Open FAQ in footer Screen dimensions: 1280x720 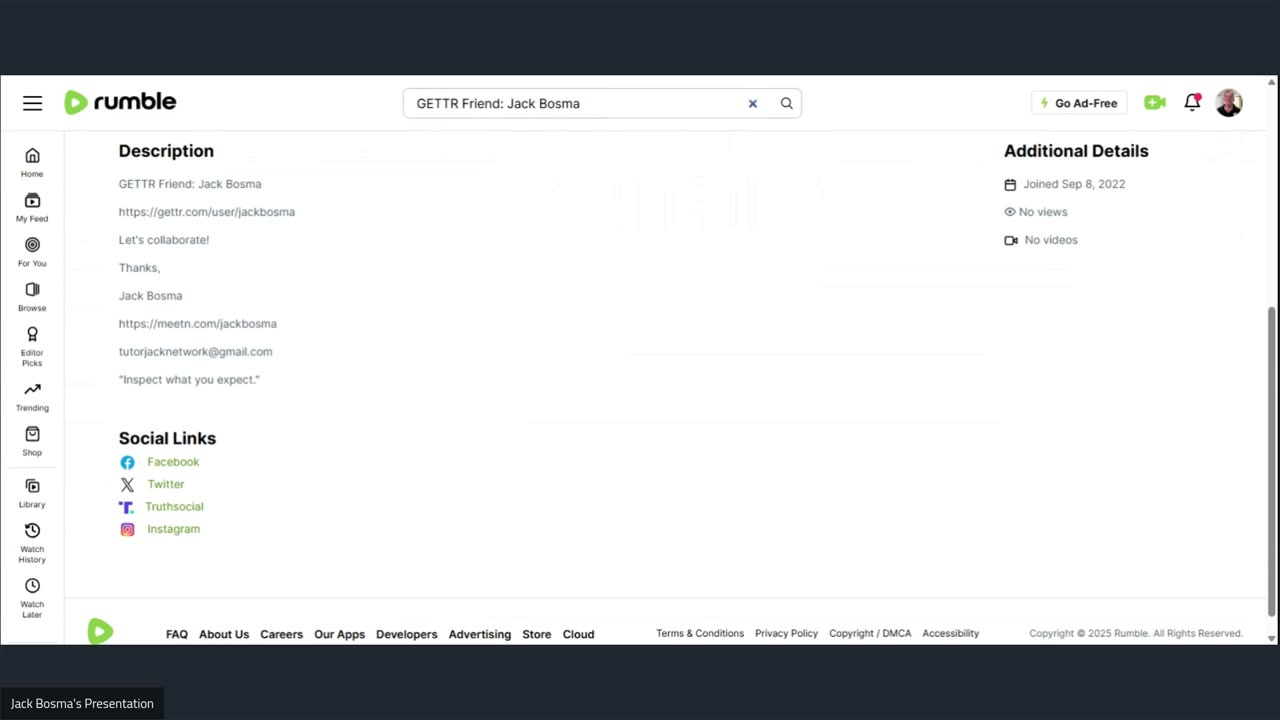pyautogui.click(x=177, y=634)
